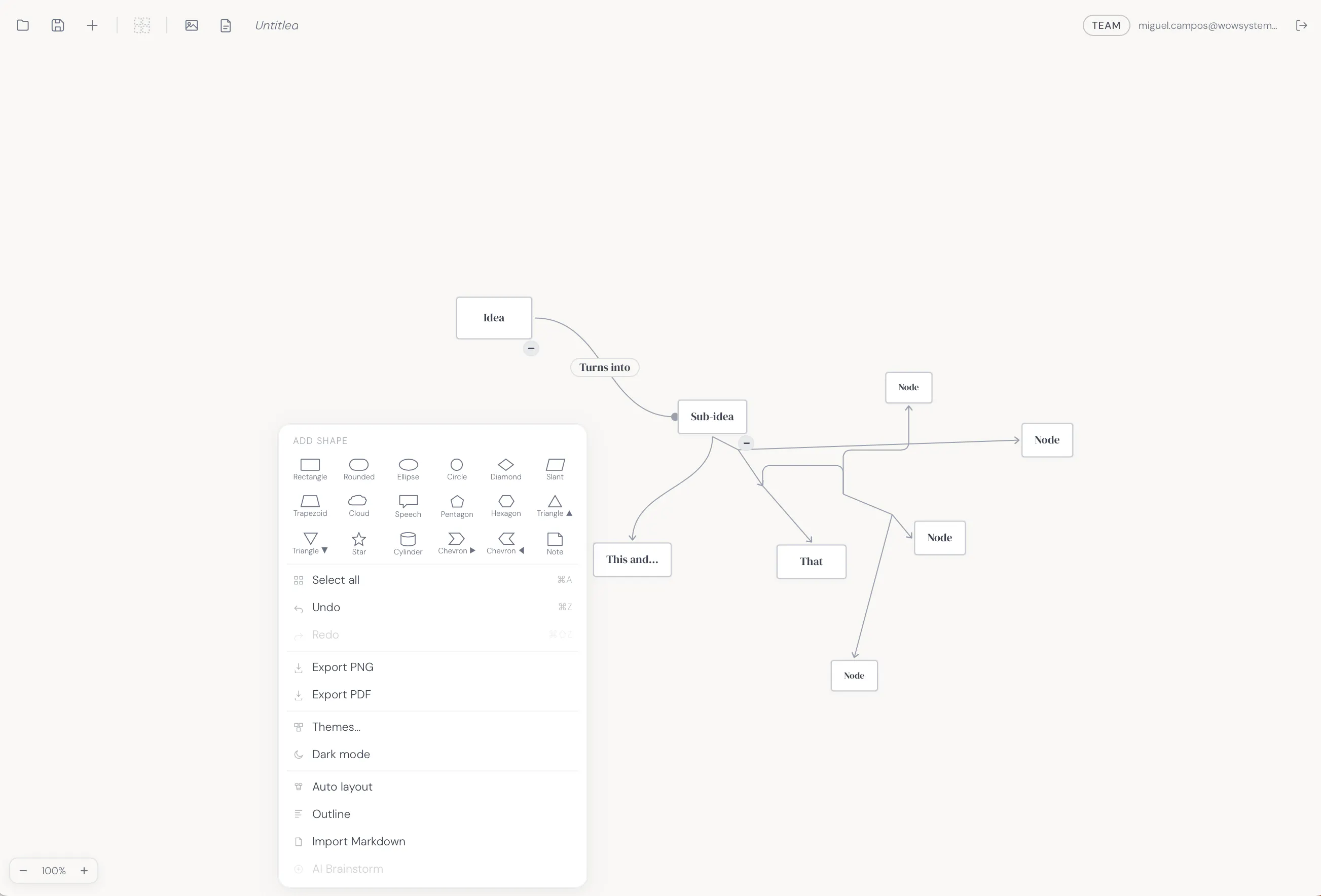Screen dimensions: 1321x896
Task: Add a Trapezoid shape
Action: point(310,506)
